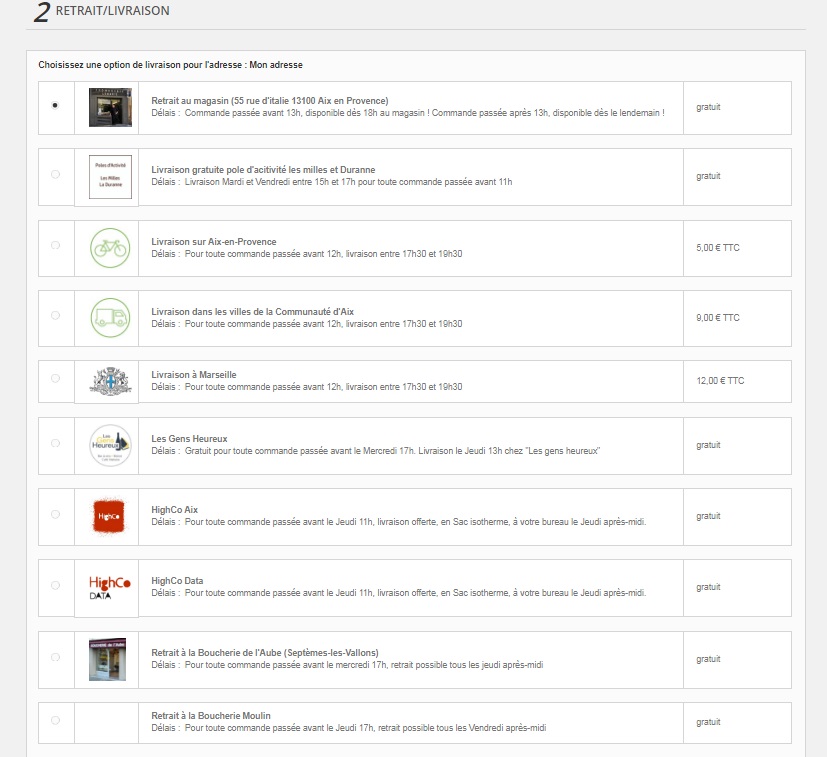Click 'gratuit' in the Boucherie Moulin row
This screenshot has width=827, height=757.
pyautogui.click(x=708, y=722)
